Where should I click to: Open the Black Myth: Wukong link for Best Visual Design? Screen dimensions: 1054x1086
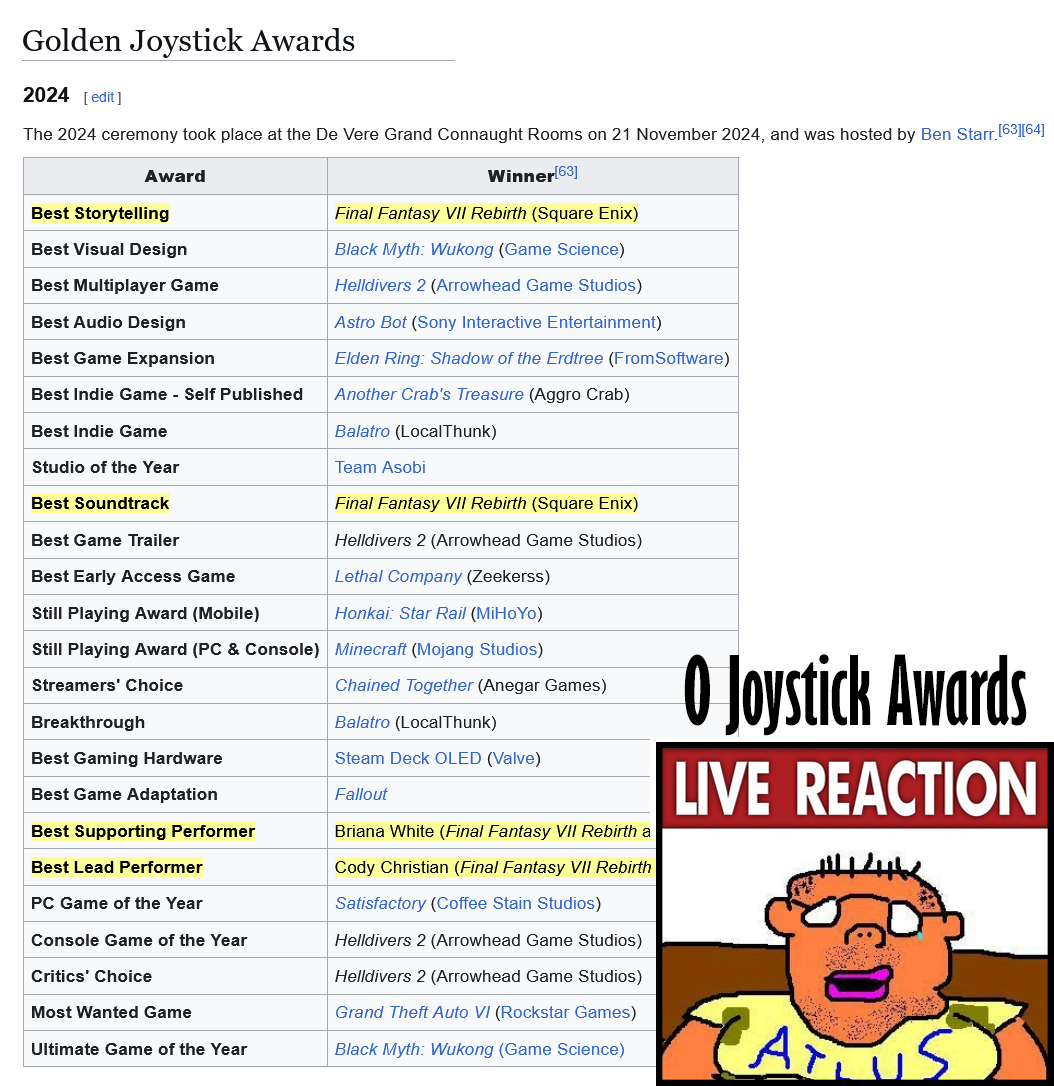(414, 249)
